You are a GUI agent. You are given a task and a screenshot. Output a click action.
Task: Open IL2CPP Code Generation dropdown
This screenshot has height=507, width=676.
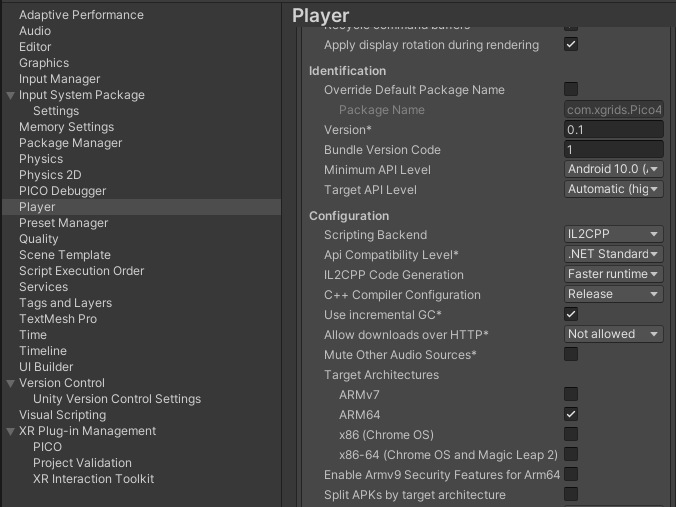(x=613, y=274)
